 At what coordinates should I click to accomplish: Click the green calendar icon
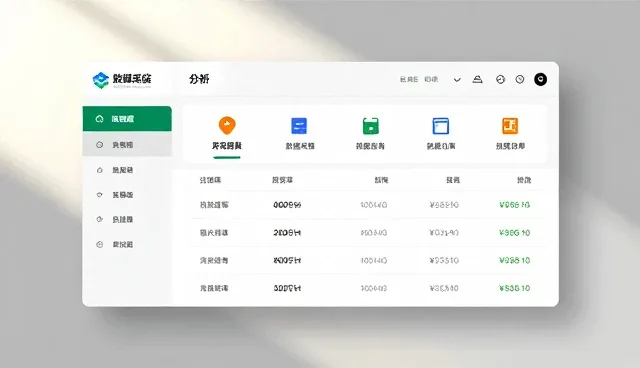coord(371,126)
